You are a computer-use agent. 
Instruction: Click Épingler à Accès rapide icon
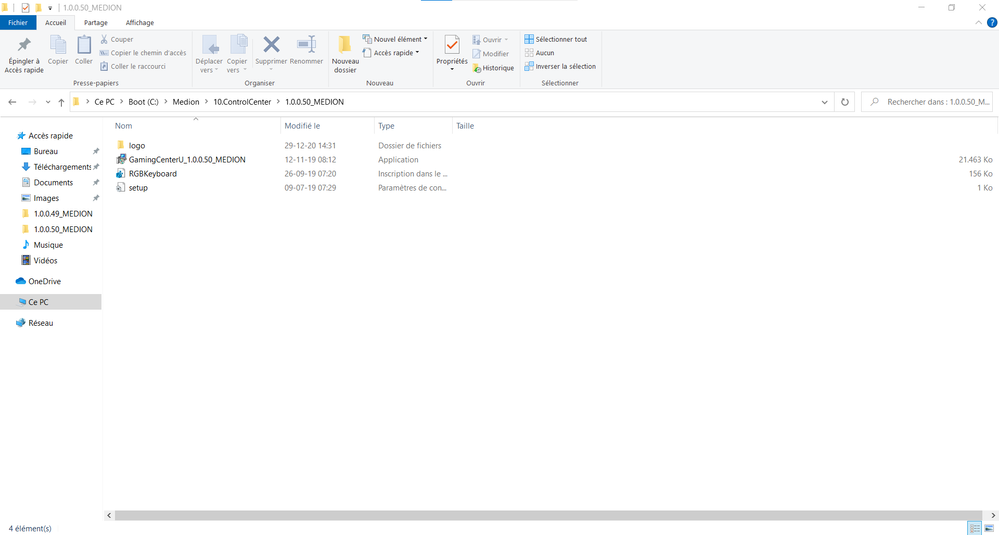pos(24,45)
